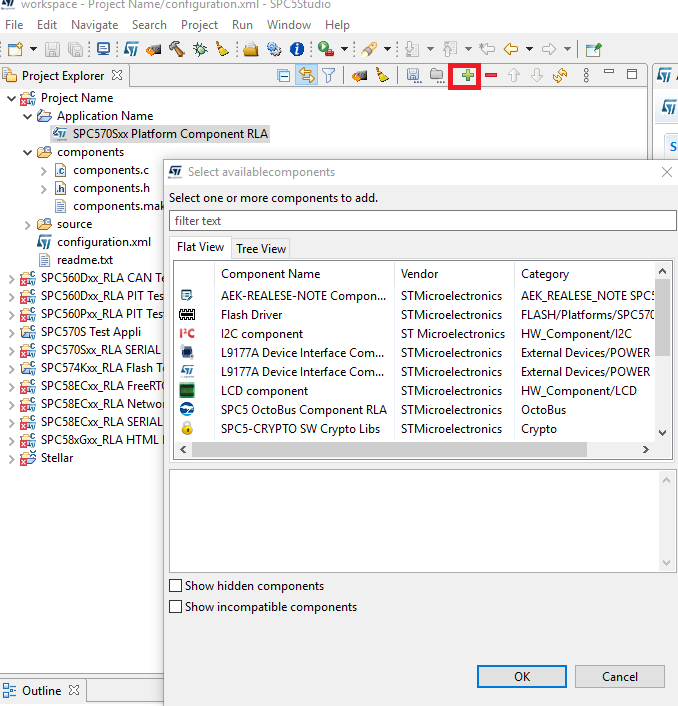This screenshot has width=678, height=706.
Task: Open the New wizard dropdown arrow
Action: [x=33, y=49]
